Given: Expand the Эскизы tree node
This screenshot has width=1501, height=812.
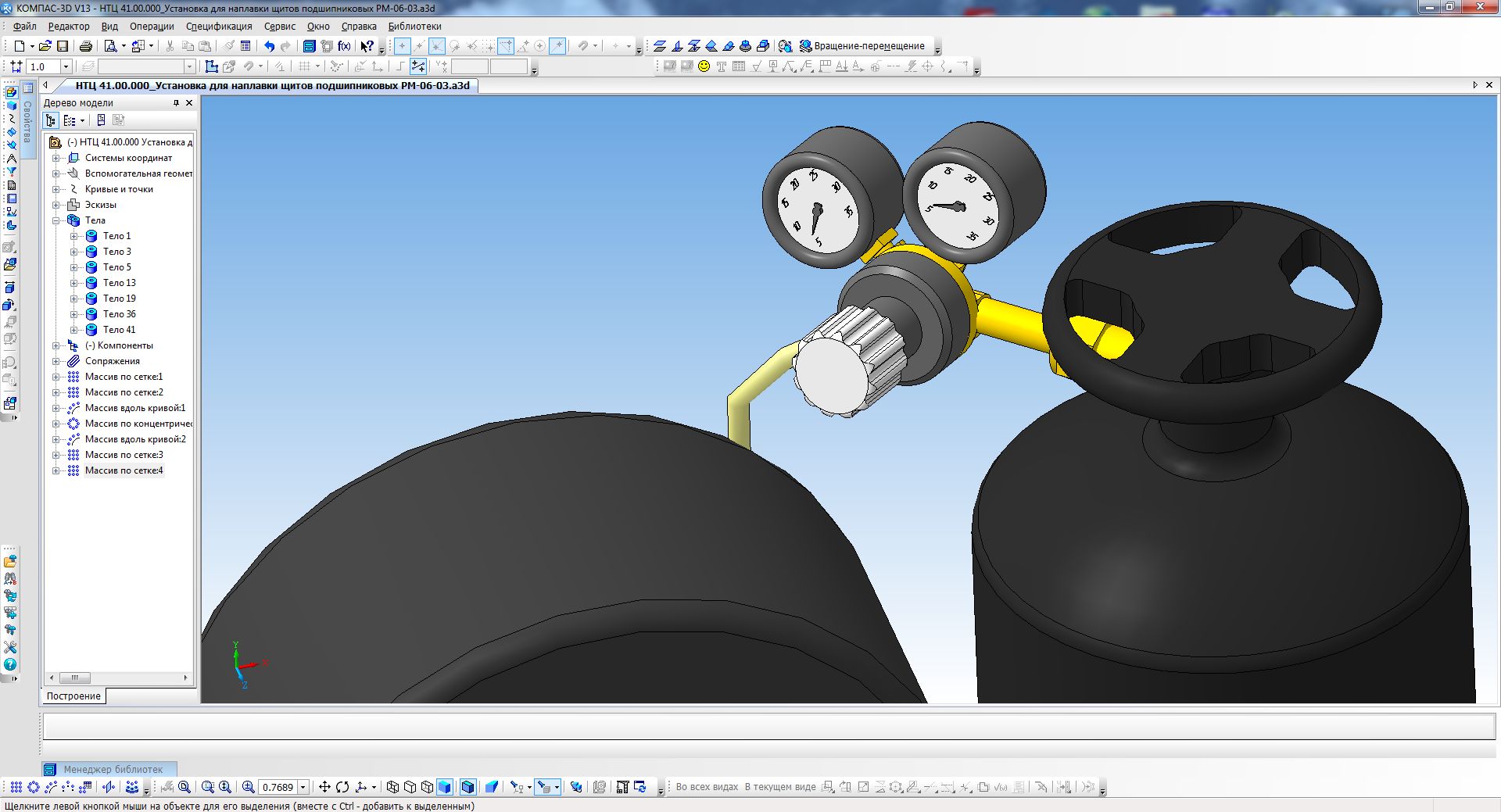Looking at the screenshot, I should [56, 205].
